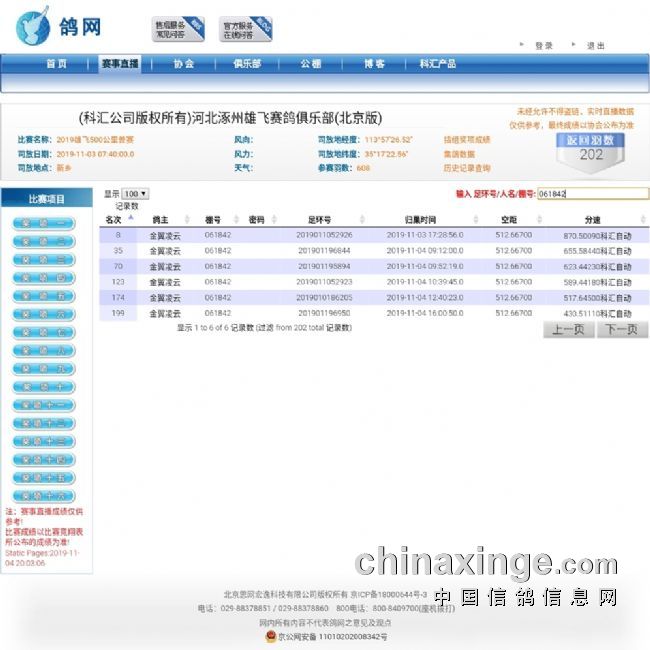Go to next page with 下一页
The width and height of the screenshot is (650, 650).
click(622, 329)
